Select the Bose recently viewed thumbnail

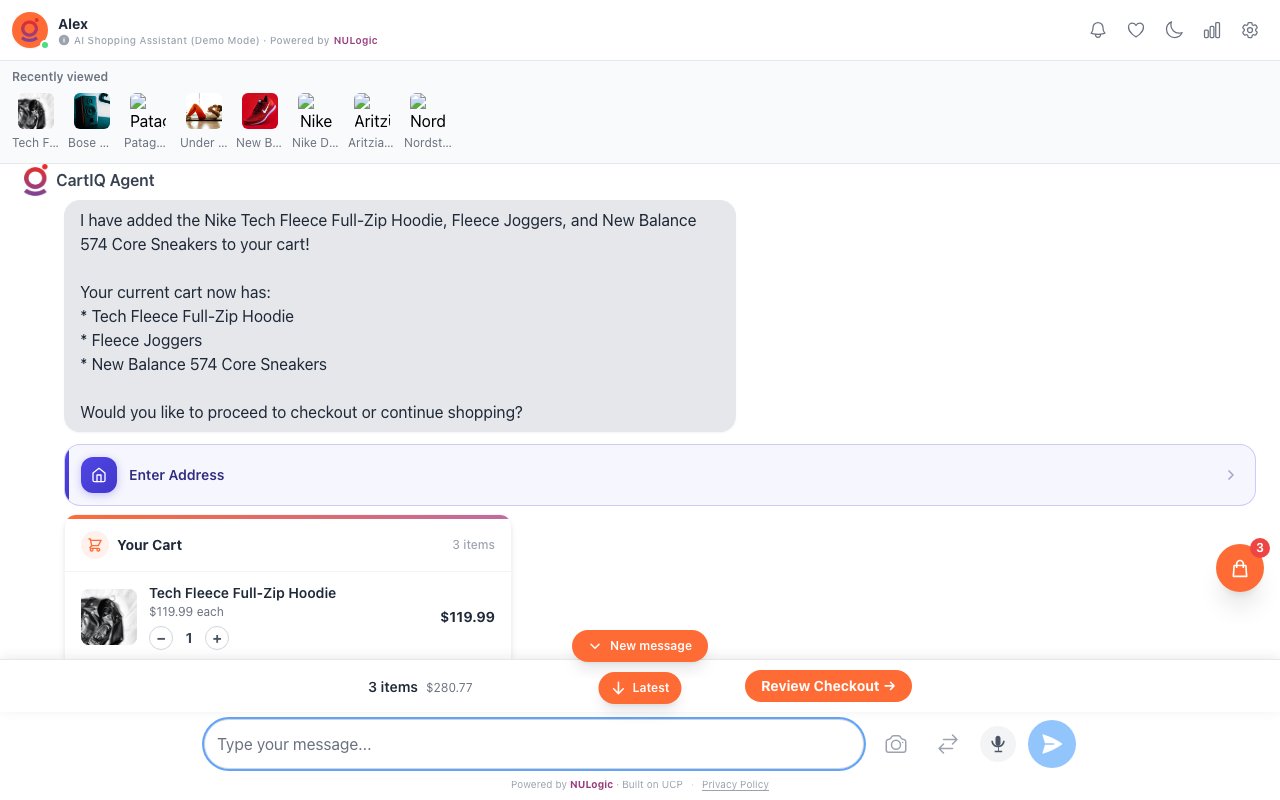[x=92, y=112]
